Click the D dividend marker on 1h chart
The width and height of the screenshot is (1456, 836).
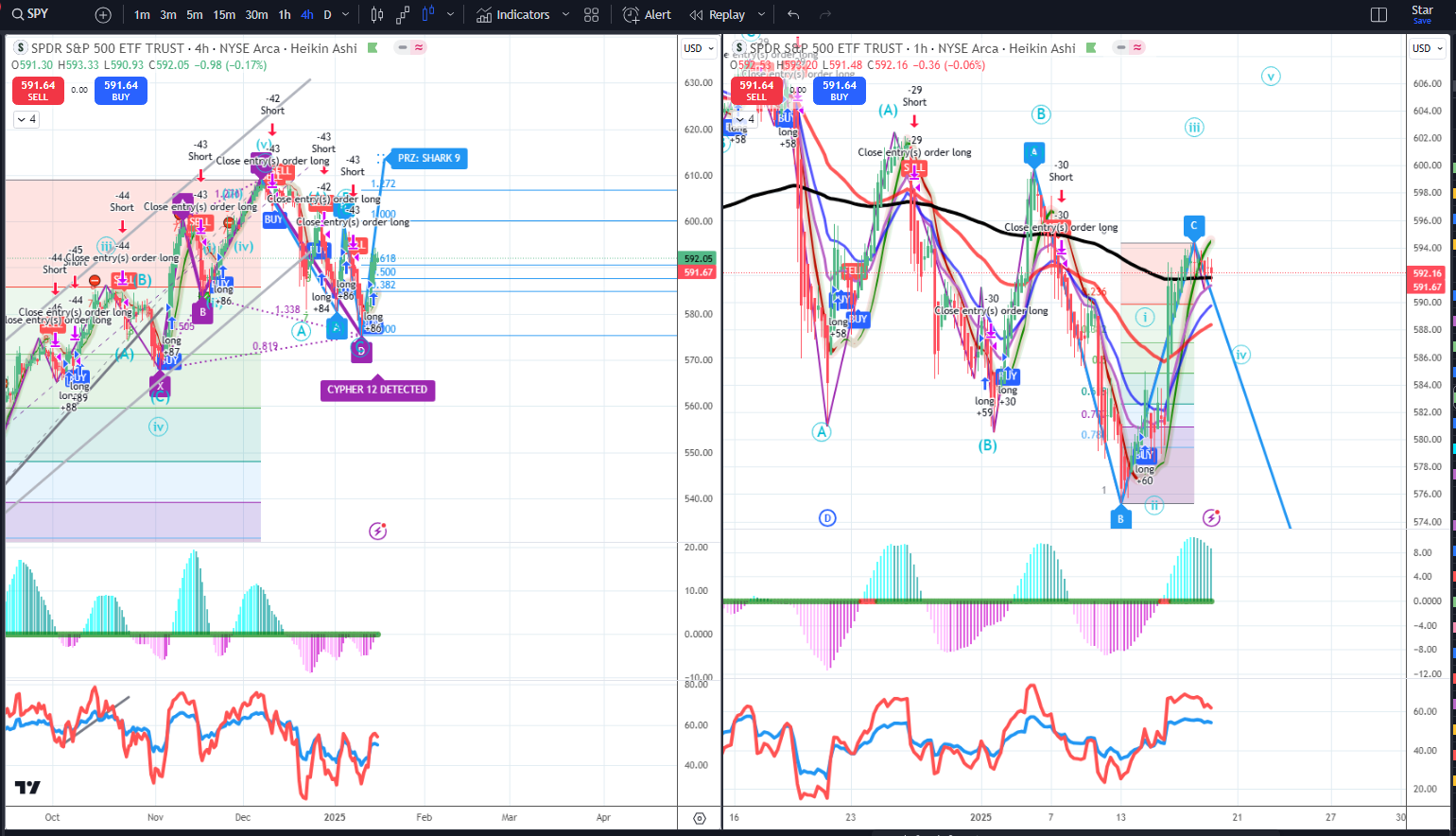pos(827,517)
